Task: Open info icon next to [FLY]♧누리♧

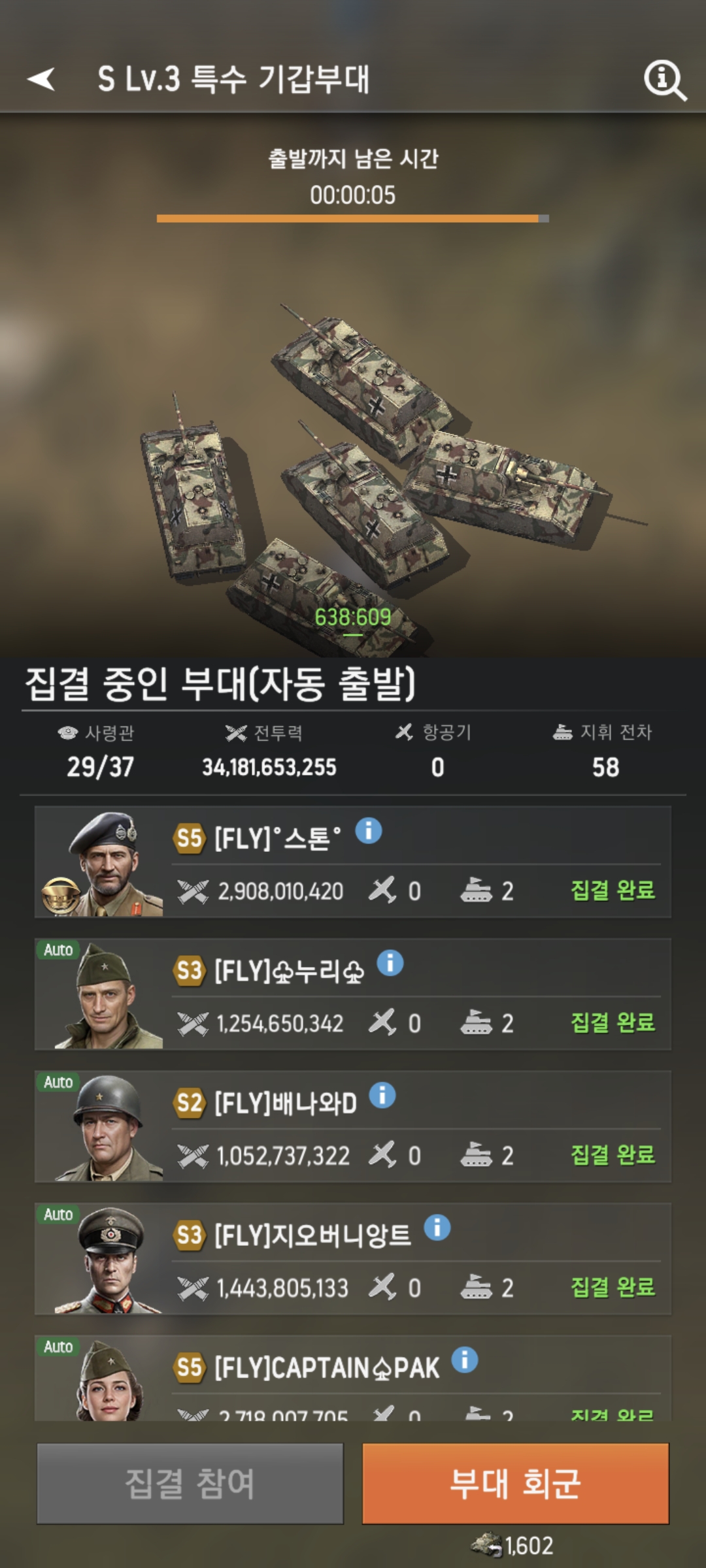Action: [390, 963]
